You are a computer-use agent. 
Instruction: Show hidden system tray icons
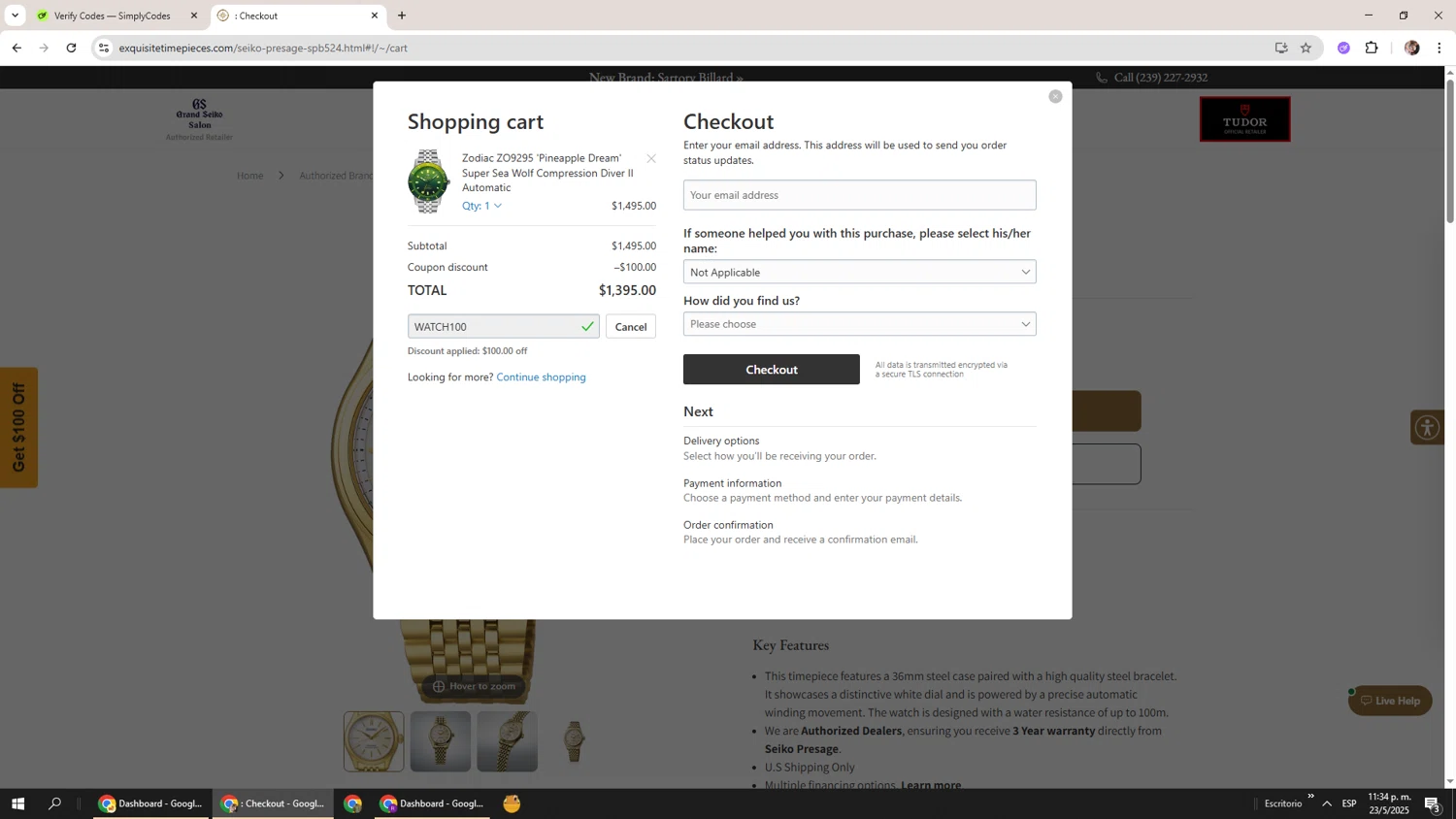[1327, 803]
